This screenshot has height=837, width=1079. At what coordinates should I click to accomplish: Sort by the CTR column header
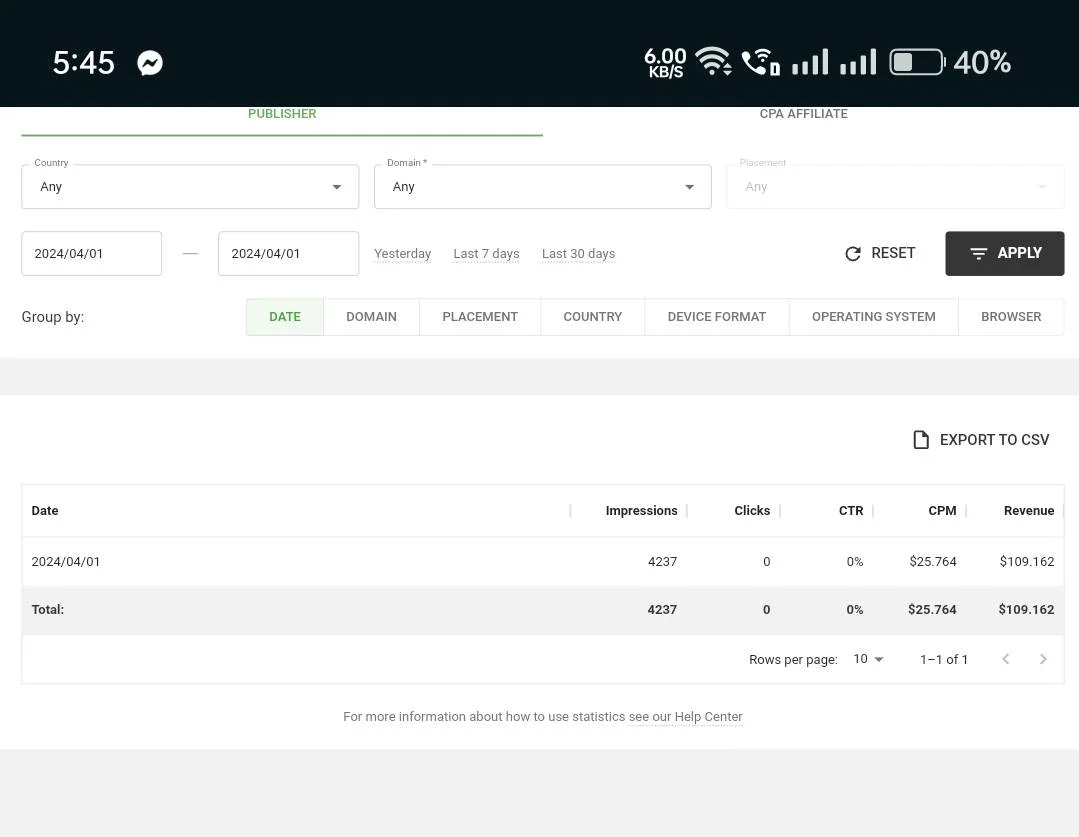[851, 511]
